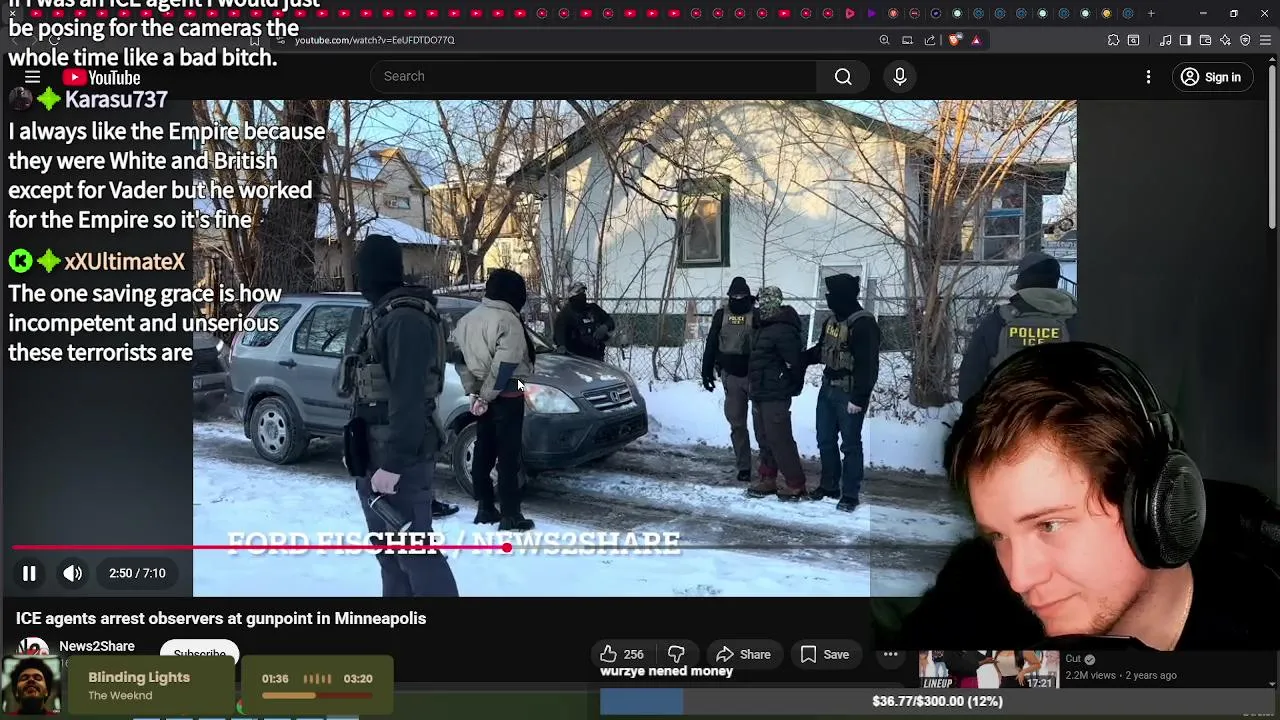Open the Brave Wallet icon
1280x720 pixels.
point(1205,40)
